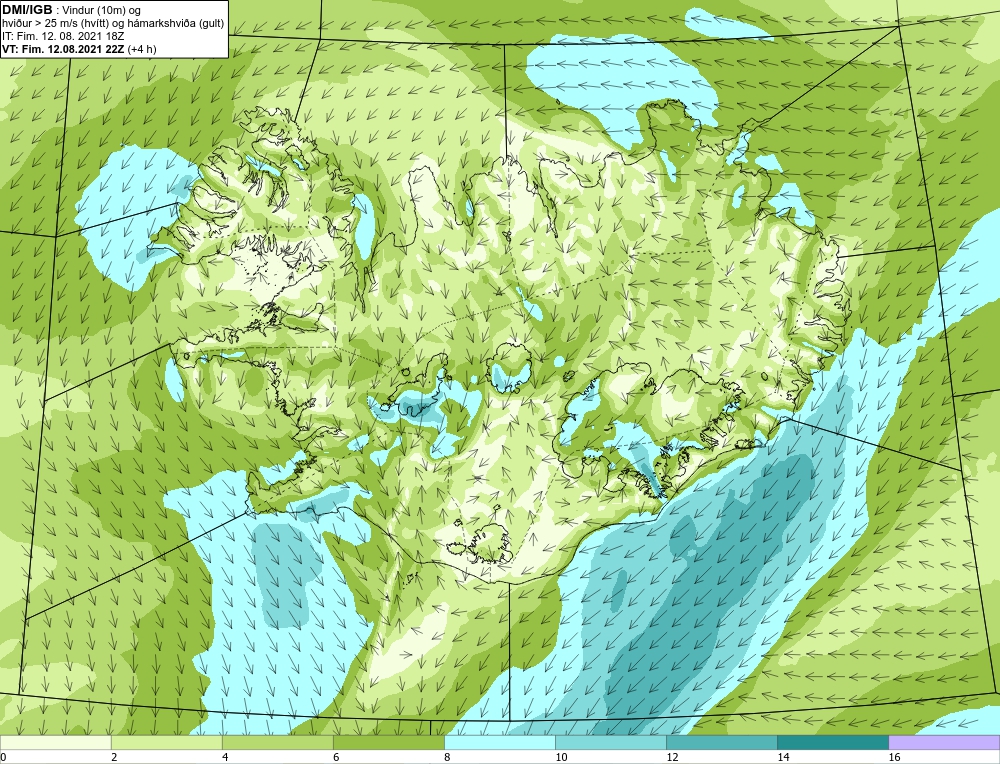Click the 0–2 m/s pale legend swatch
1000x764 pixels.
(55, 742)
